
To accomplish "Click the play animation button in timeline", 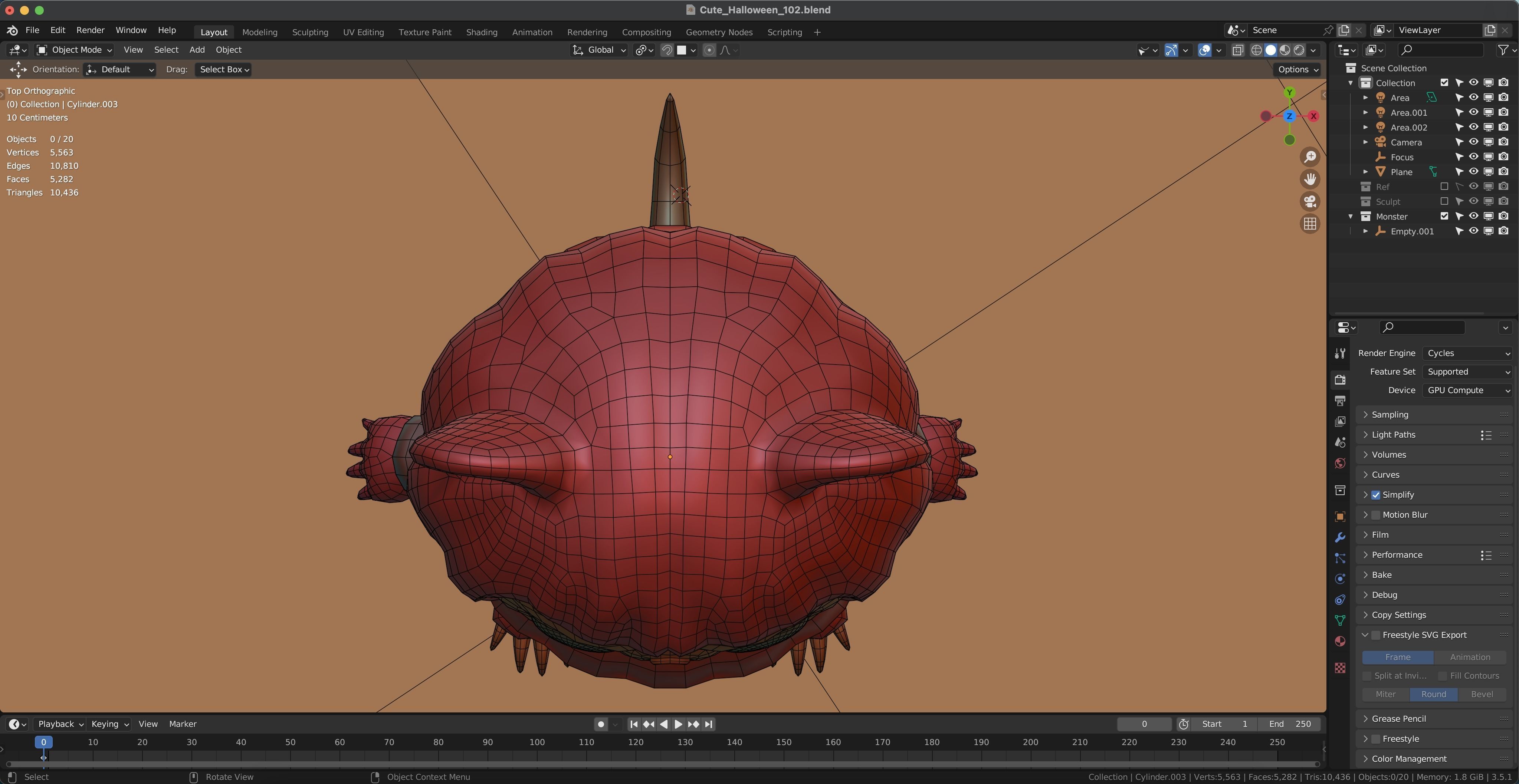I will [x=678, y=724].
